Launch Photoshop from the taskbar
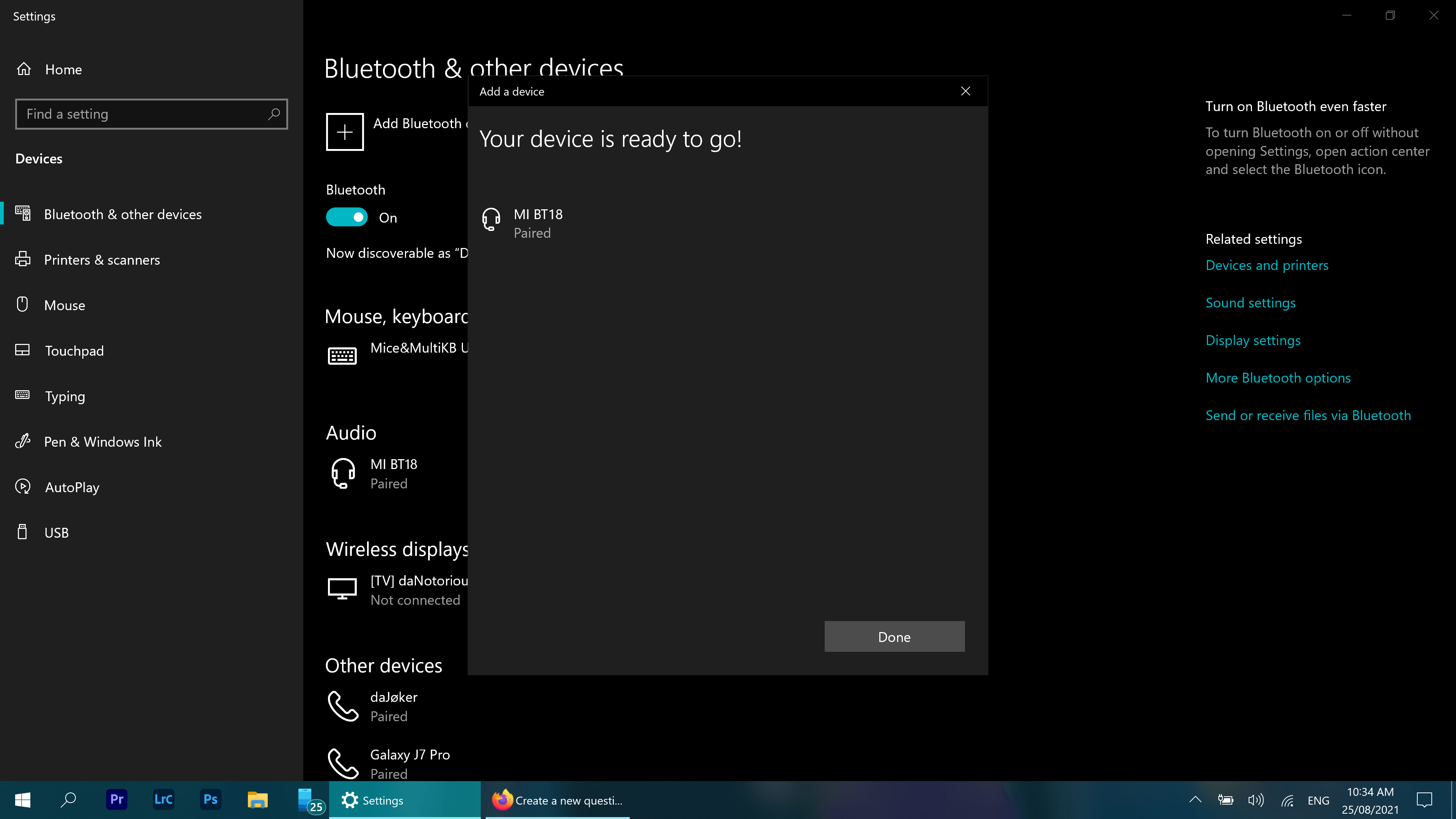Viewport: 1456px width, 819px height. (210, 800)
